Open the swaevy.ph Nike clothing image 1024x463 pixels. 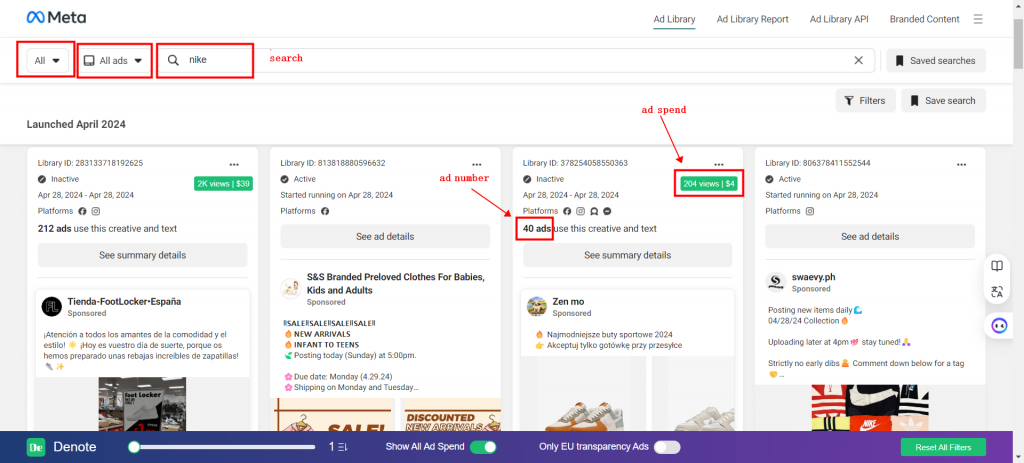click(870, 407)
